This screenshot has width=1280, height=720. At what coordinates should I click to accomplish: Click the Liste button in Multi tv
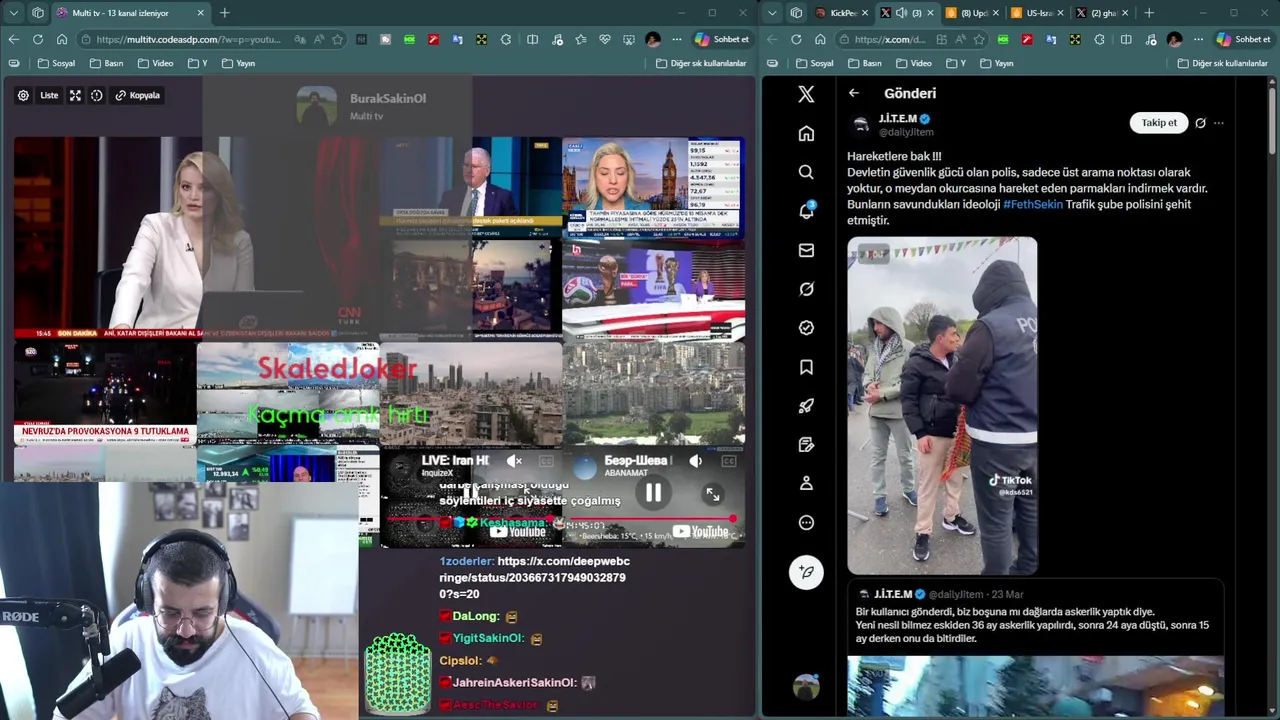[49, 95]
